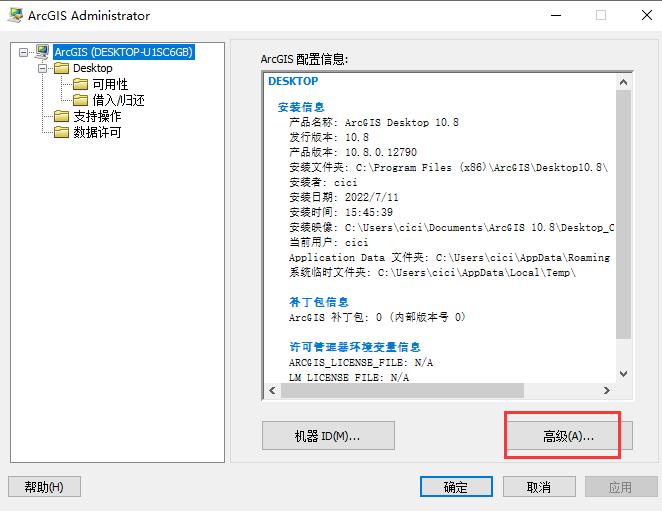The height and width of the screenshot is (511, 662).
Task: Collapse the ArcGIS (DESKTOP-U1SC6GB) root node
Action: 24,52
